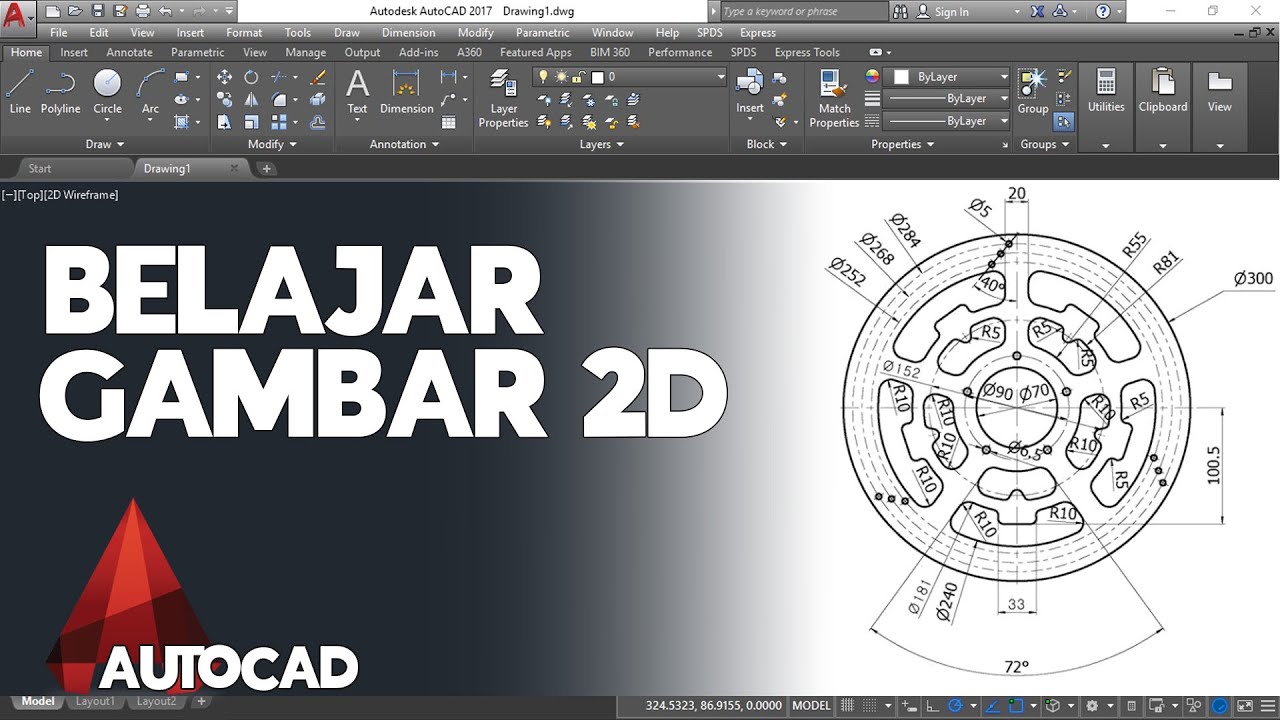Switch to the Parametric ribbon tab

click(x=198, y=52)
